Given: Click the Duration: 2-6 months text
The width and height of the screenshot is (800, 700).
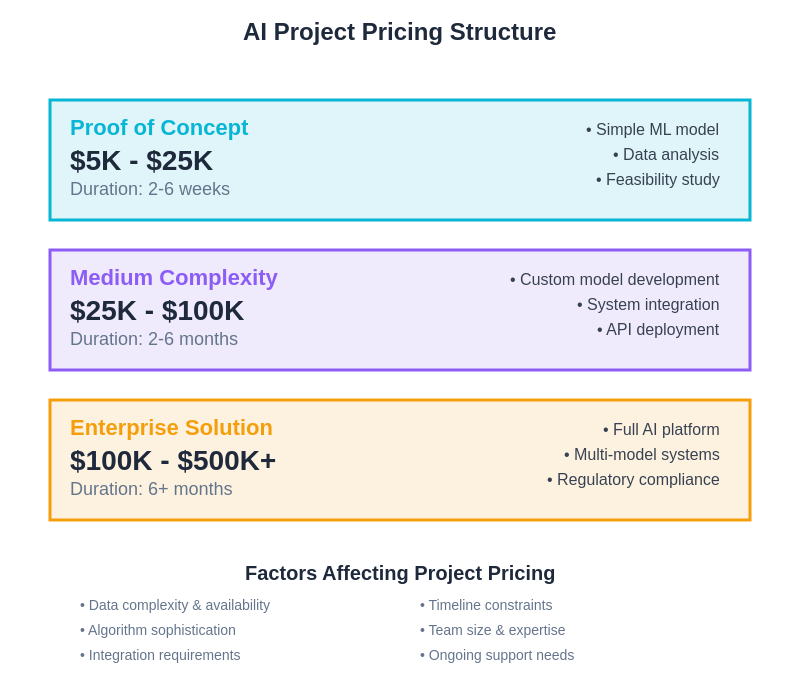Looking at the screenshot, I should pyautogui.click(x=154, y=339).
